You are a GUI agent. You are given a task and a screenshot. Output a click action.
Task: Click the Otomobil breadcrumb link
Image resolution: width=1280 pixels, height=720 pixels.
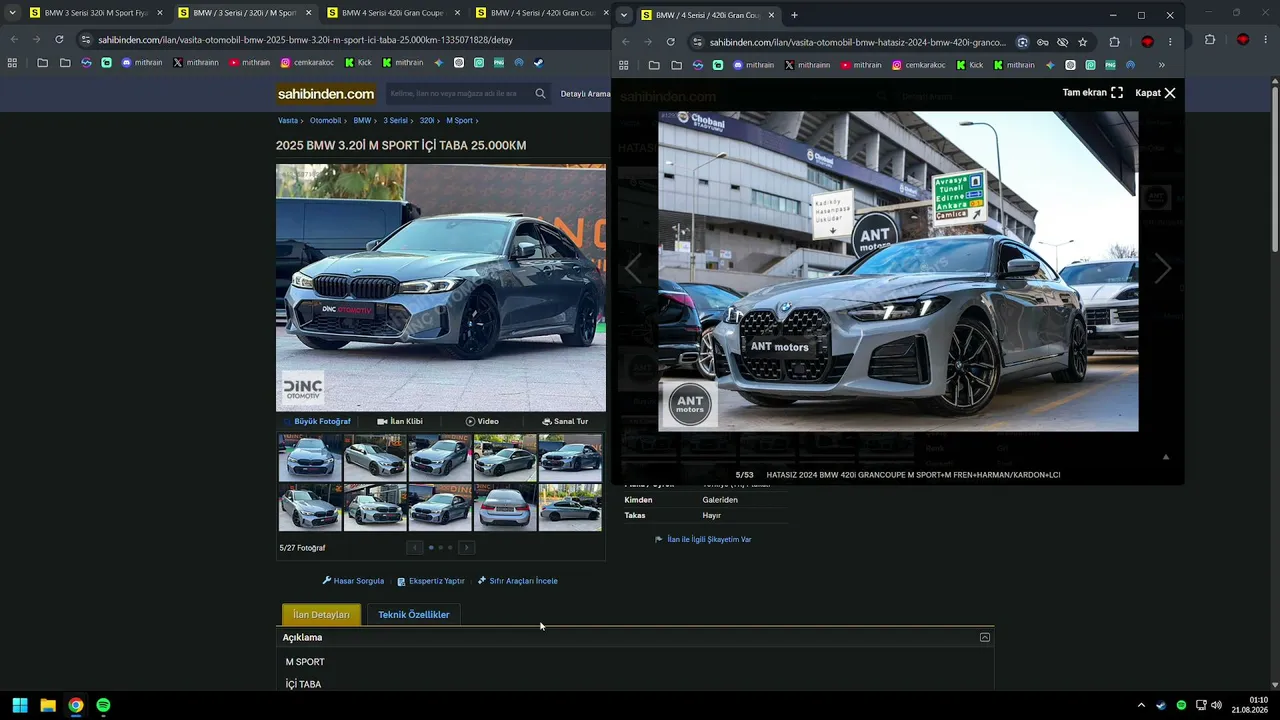(325, 120)
